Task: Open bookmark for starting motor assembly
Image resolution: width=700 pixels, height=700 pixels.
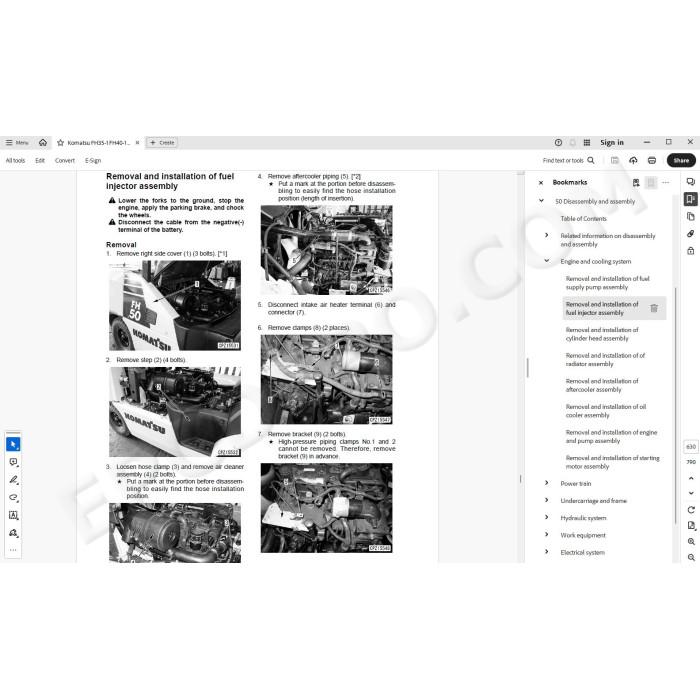Action: pyautogui.click(x=612, y=462)
